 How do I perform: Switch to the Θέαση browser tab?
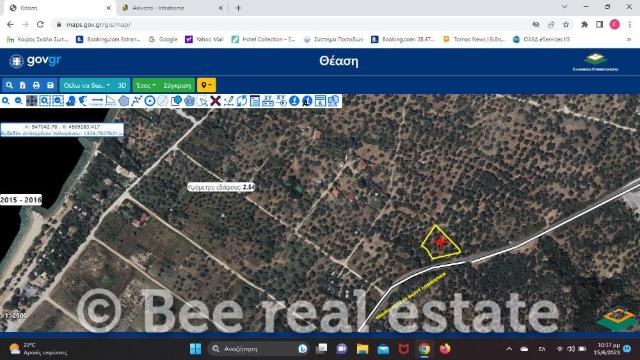pos(59,8)
